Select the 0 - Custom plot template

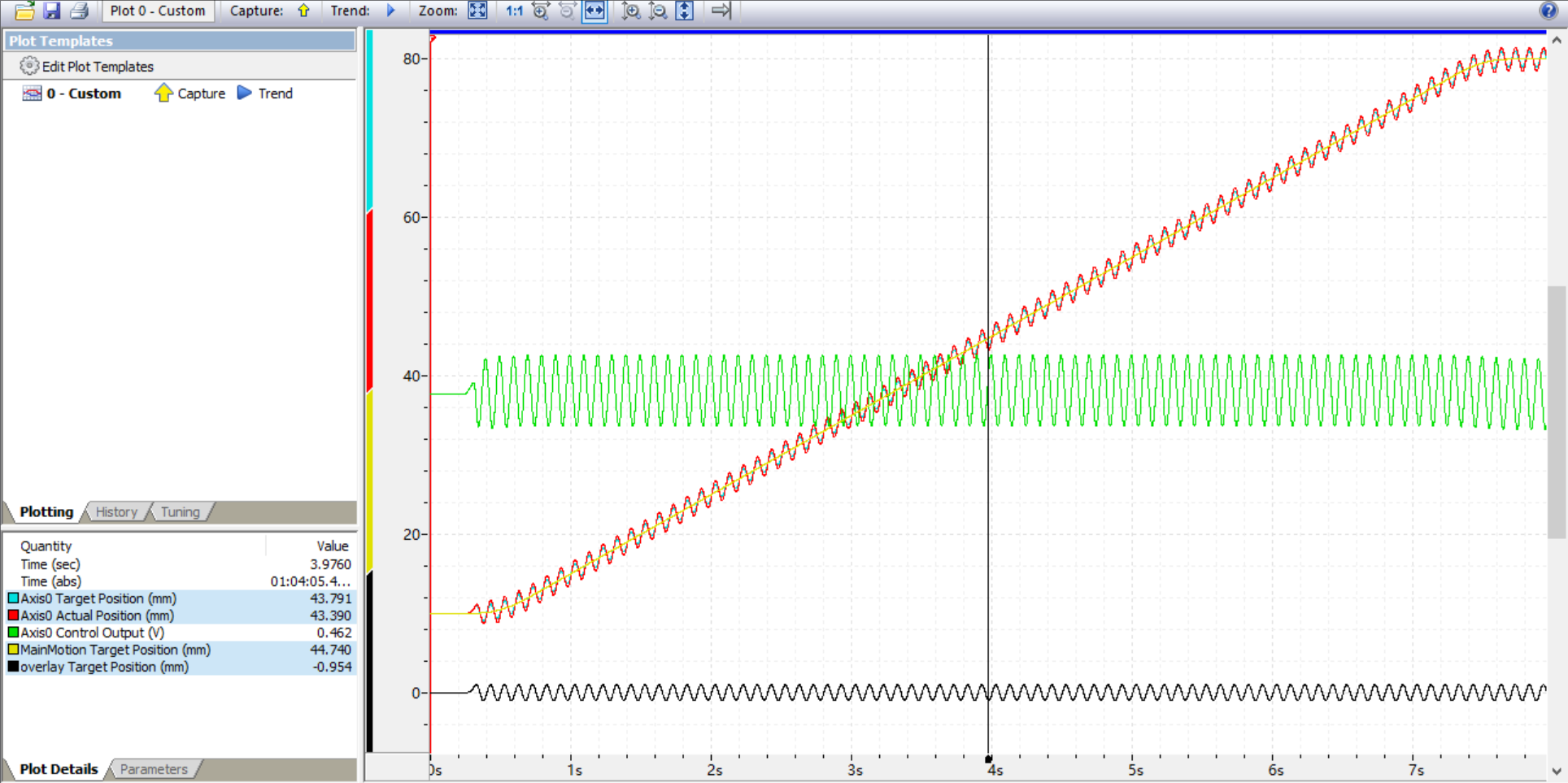click(84, 94)
